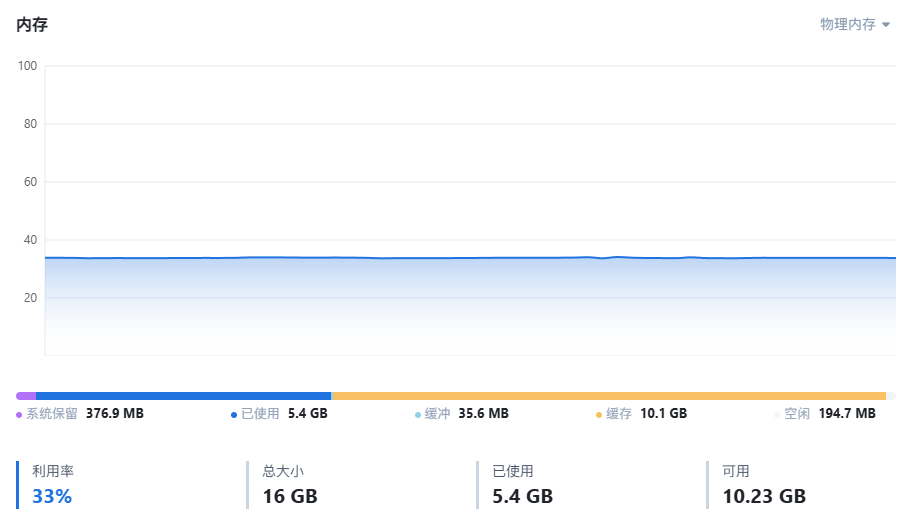This screenshot has width=906, height=526.
Task: Click the 35.6 MB legend value
Action: click(483, 413)
